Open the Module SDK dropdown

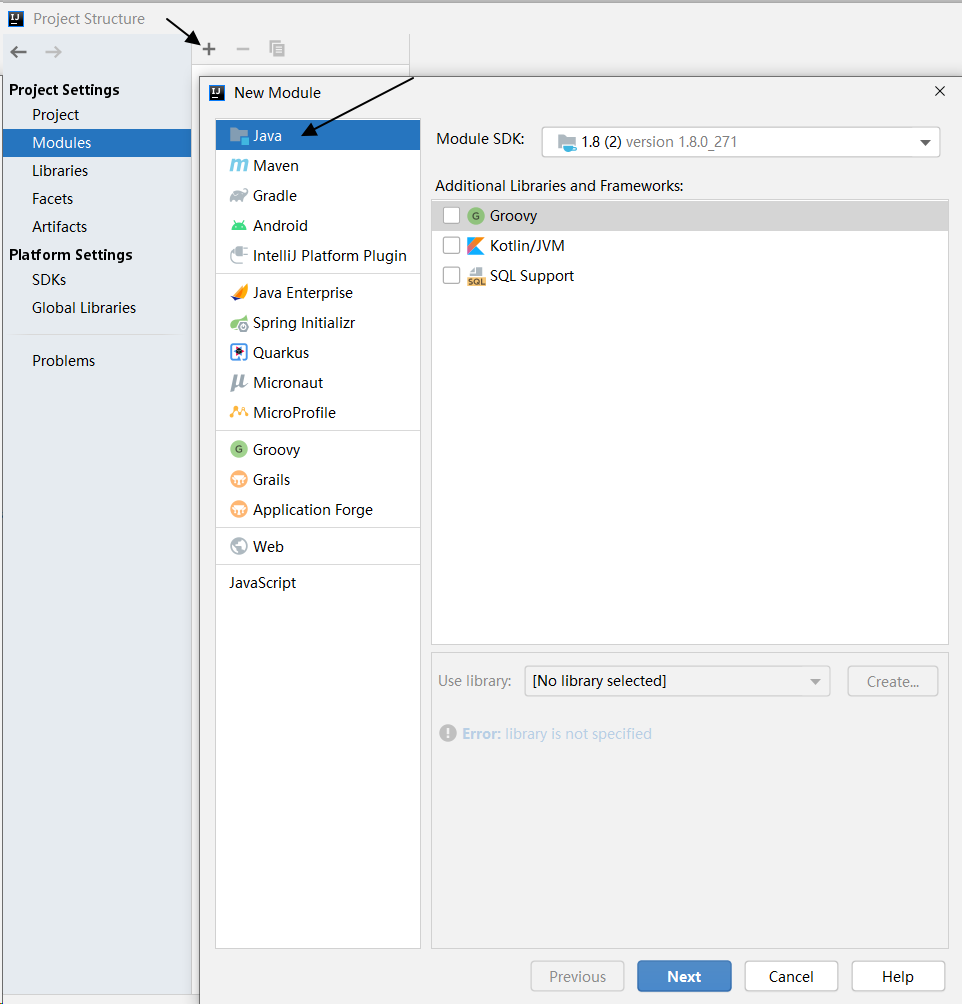point(740,142)
